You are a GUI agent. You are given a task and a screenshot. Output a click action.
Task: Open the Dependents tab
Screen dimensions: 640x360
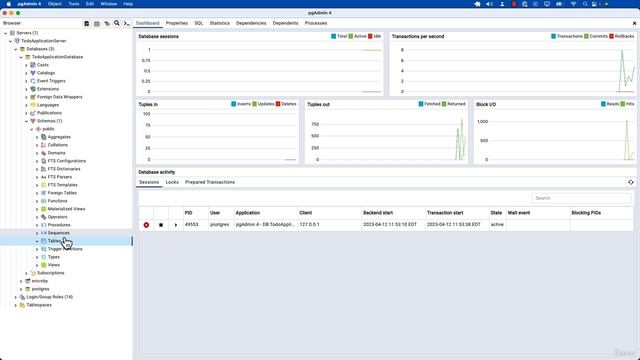click(285, 23)
